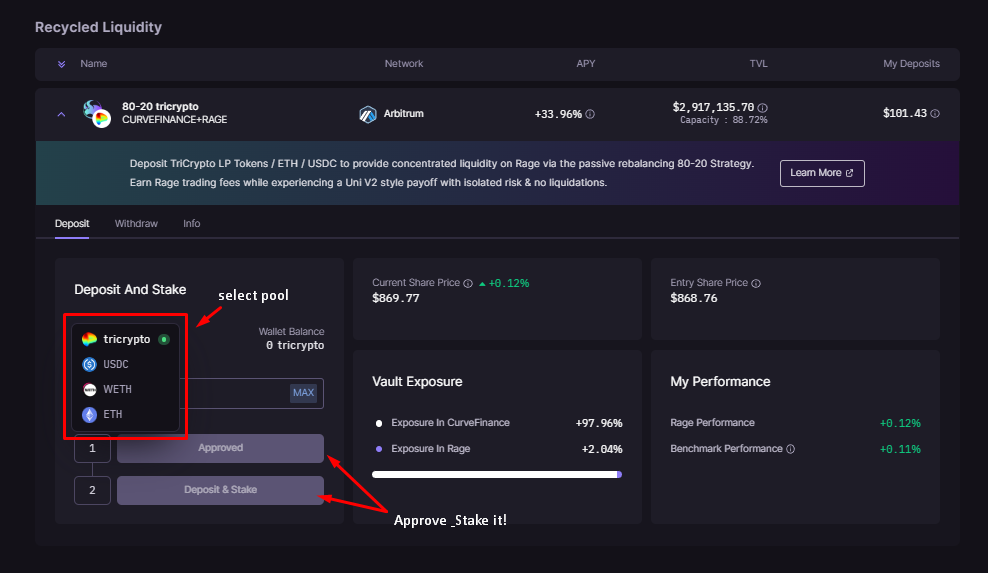Open the Info tab
The height and width of the screenshot is (573, 988).
192,224
